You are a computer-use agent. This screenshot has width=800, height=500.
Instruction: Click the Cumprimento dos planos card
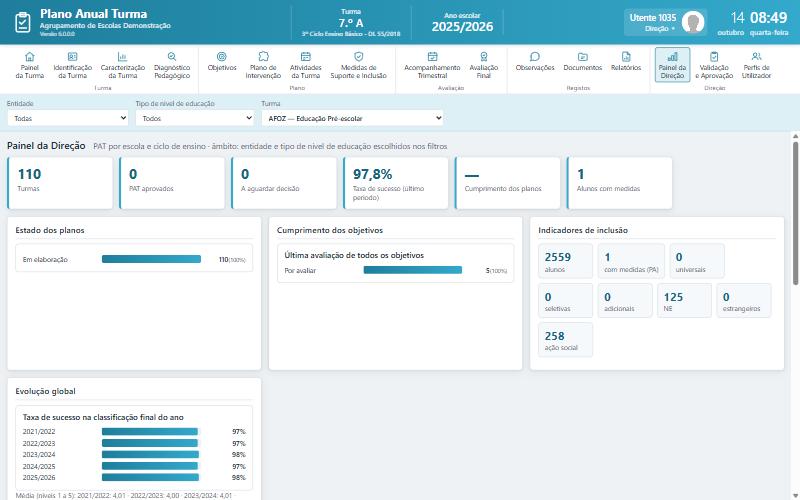(x=508, y=183)
